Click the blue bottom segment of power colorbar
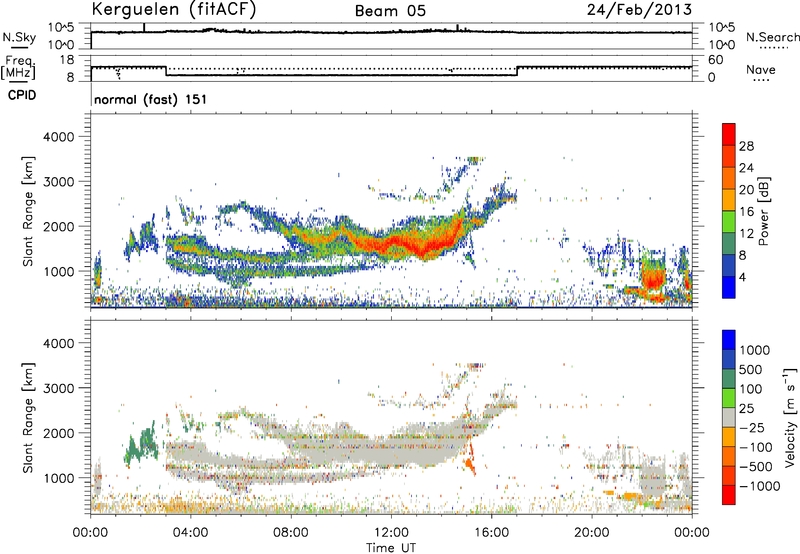This screenshot has height=554, width=800. click(x=729, y=287)
